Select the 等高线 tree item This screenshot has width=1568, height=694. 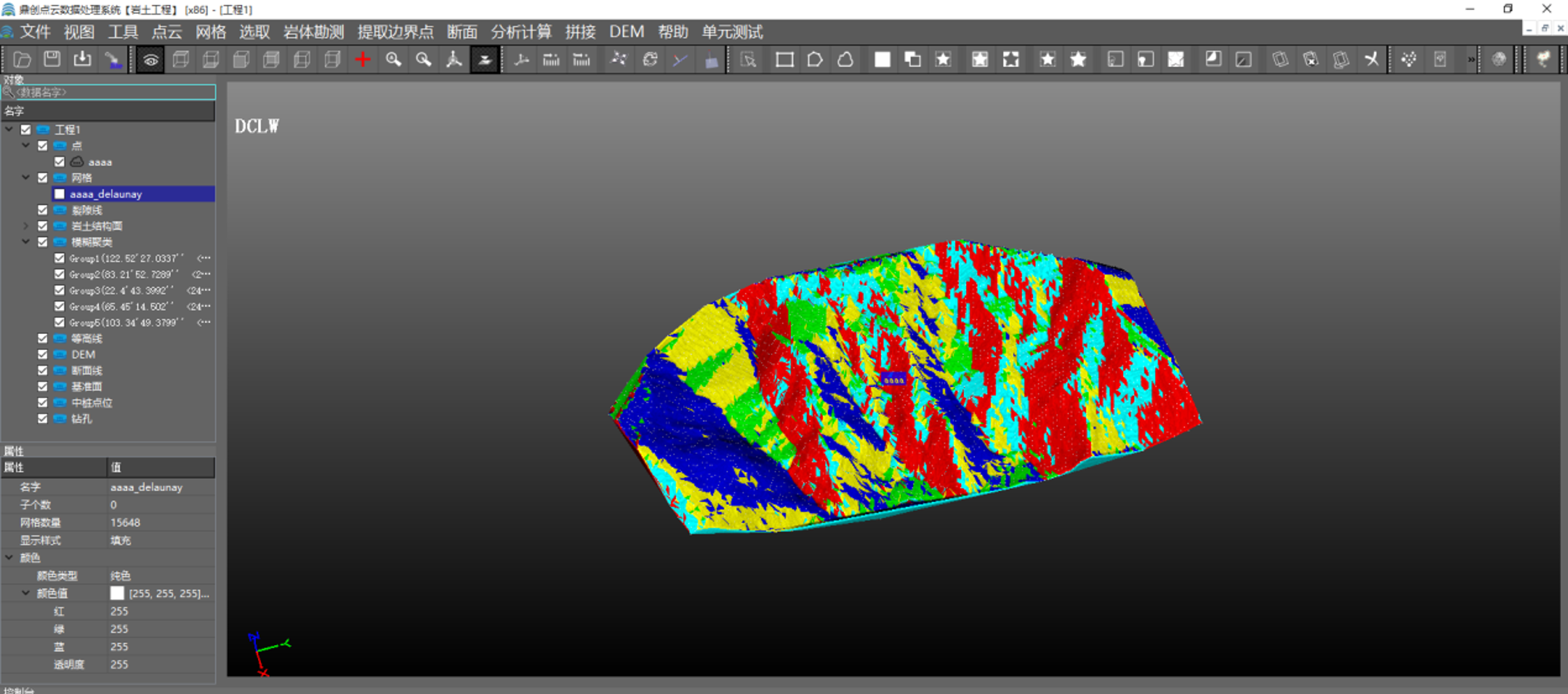87,338
